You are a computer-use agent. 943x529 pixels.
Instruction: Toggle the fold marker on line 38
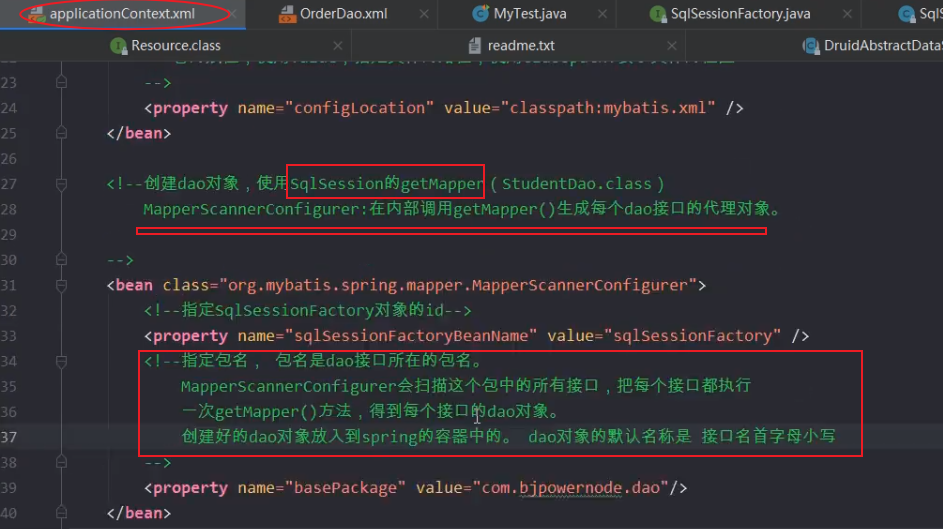click(x=61, y=462)
